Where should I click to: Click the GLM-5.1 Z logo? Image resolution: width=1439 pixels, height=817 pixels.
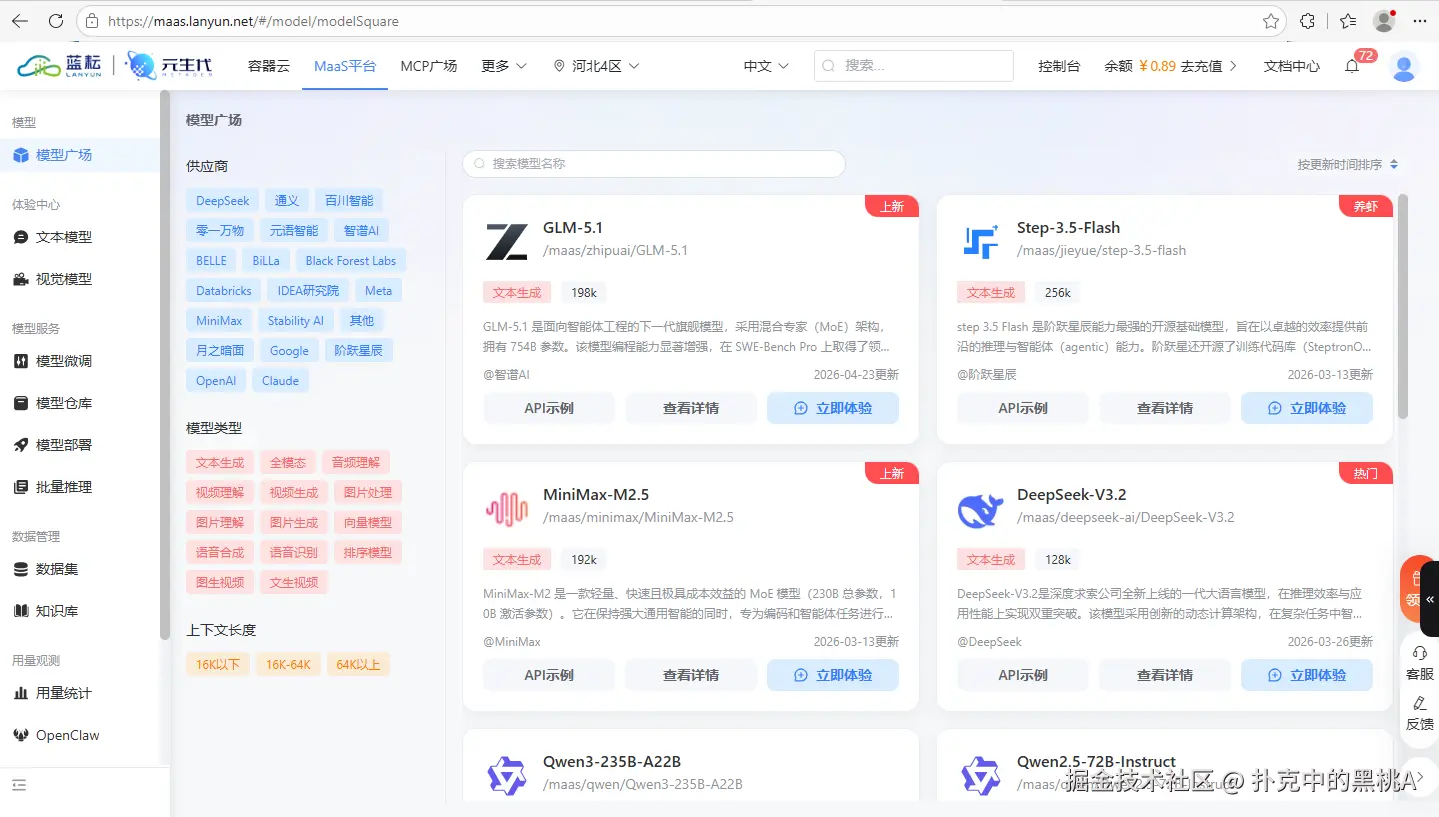coord(506,241)
